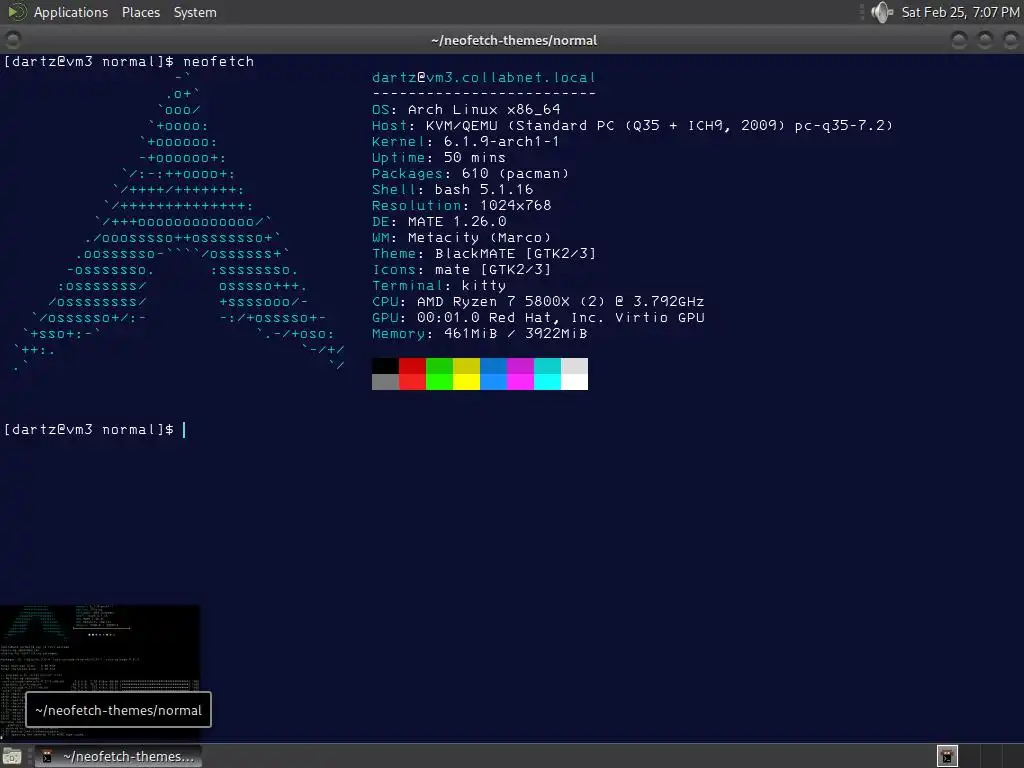Click the dark cyan swatch in top color row
This screenshot has height=768, width=1024.
(x=547, y=366)
